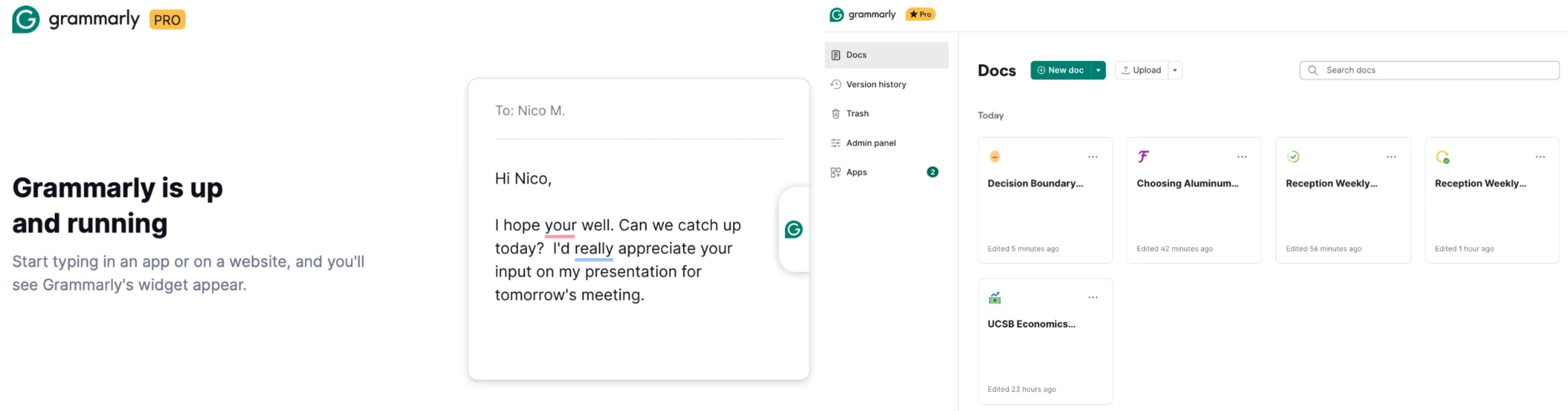The width and height of the screenshot is (1568, 411).
Task: Expand the Upload dropdown arrow
Action: coord(1175,70)
